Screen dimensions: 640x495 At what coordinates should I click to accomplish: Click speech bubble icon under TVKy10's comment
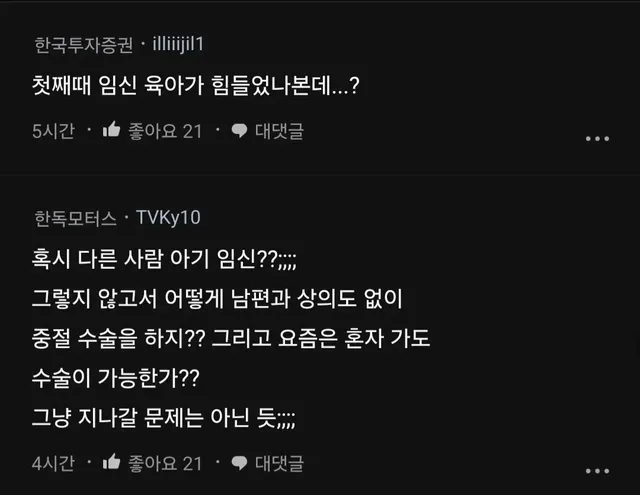point(239,463)
